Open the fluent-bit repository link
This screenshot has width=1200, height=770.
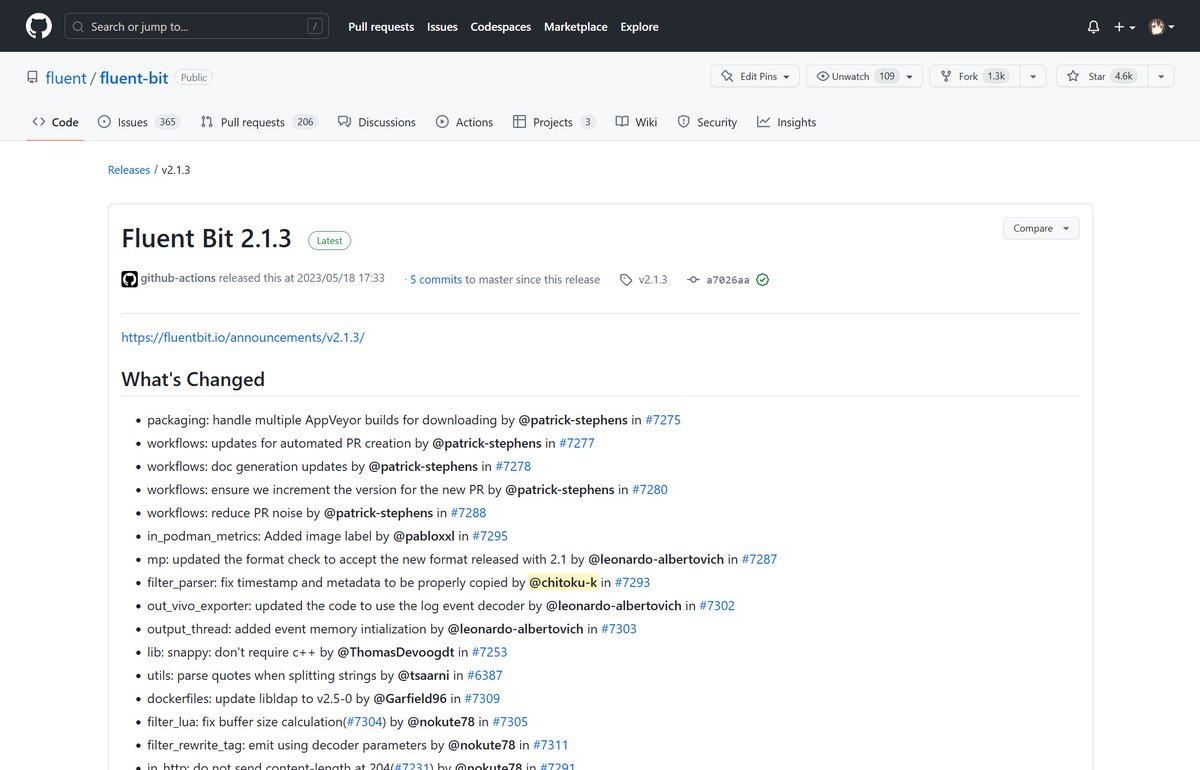click(x=134, y=77)
